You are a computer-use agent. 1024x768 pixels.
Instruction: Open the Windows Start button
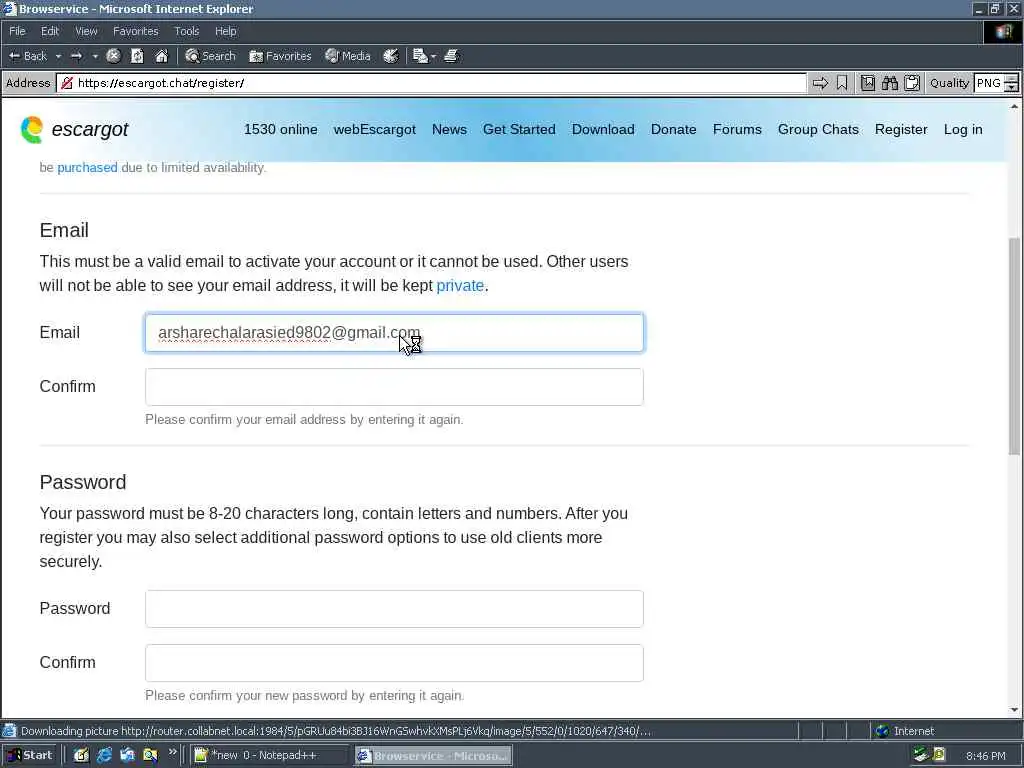[x=30, y=755]
